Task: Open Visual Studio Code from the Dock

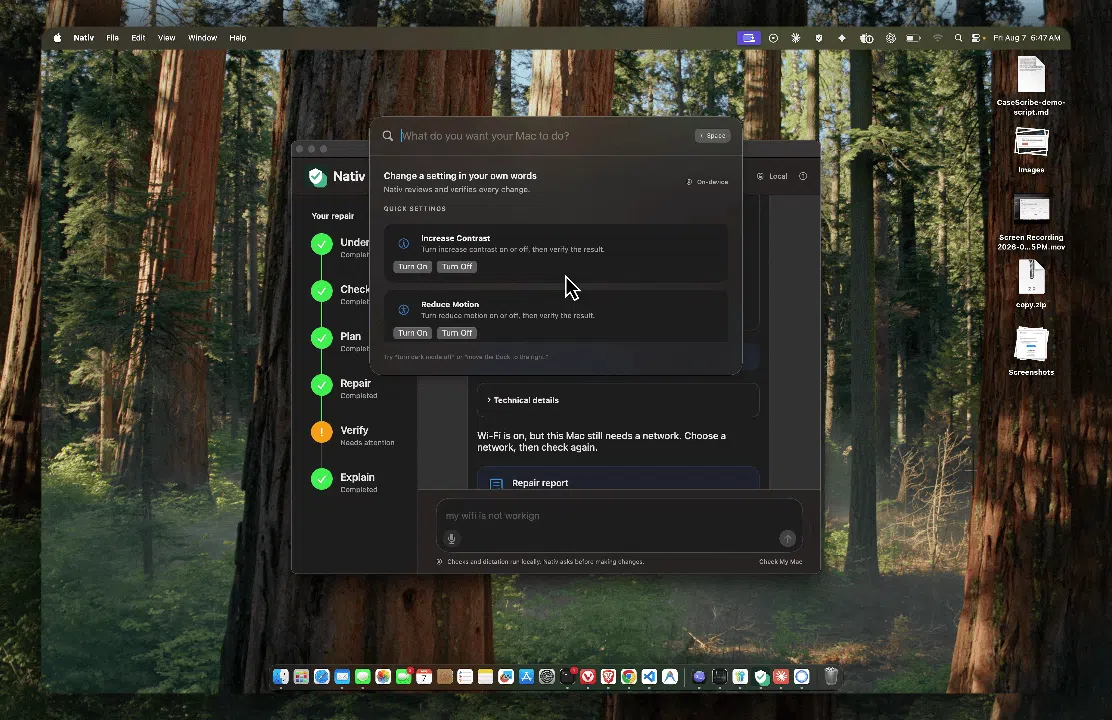Action: (650, 677)
